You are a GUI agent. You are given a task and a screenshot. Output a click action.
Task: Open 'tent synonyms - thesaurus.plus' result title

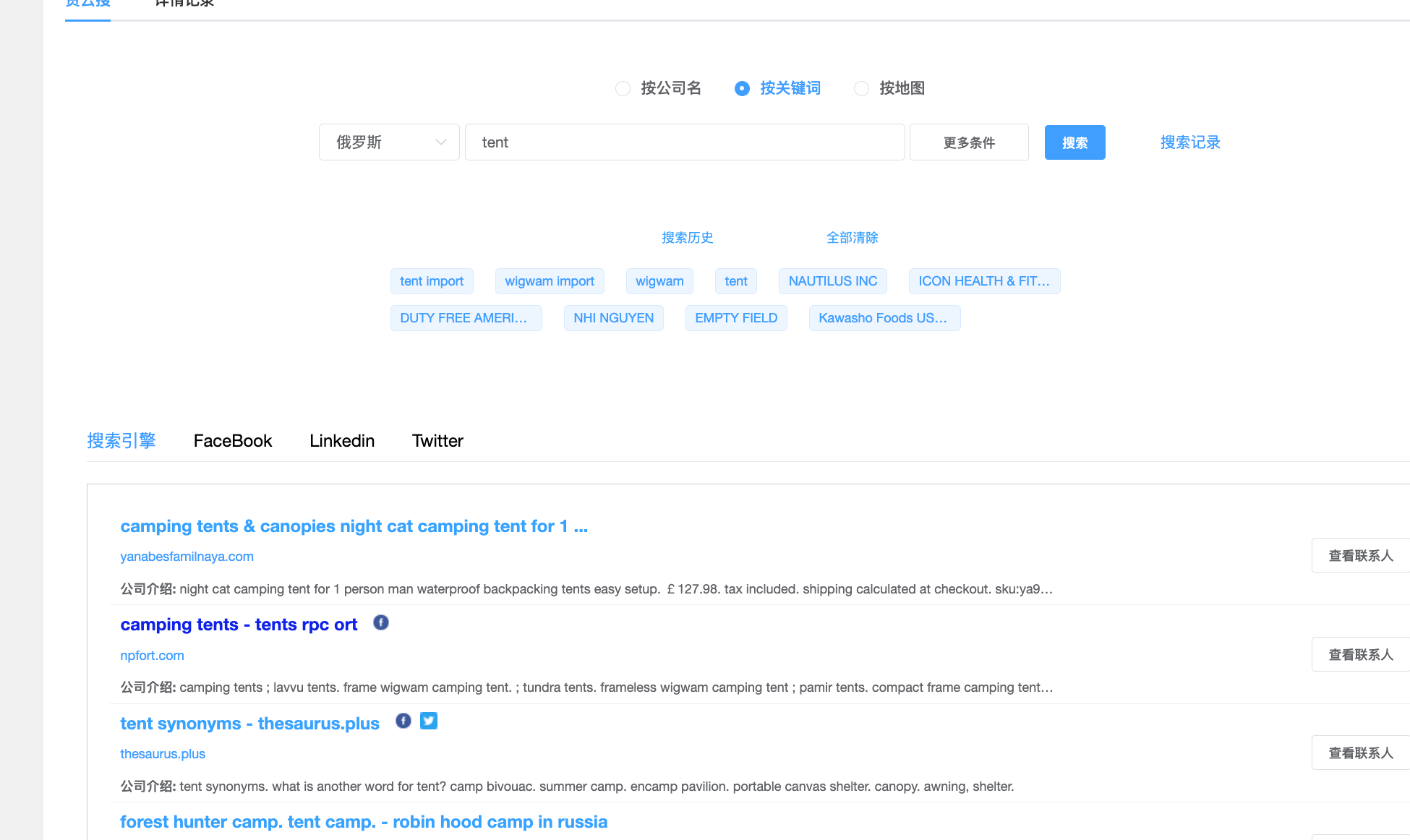pyautogui.click(x=249, y=724)
